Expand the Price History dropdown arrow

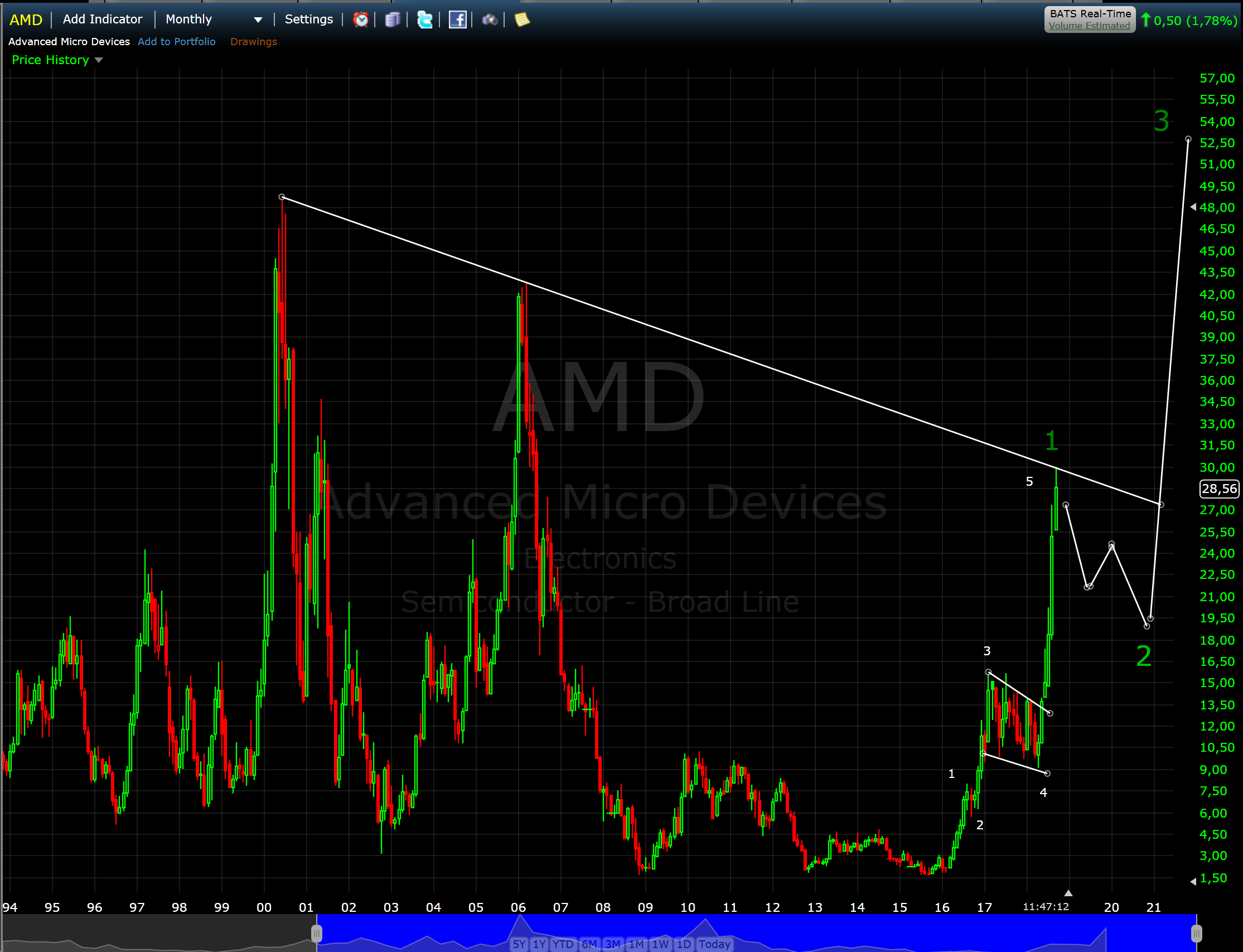[99, 60]
